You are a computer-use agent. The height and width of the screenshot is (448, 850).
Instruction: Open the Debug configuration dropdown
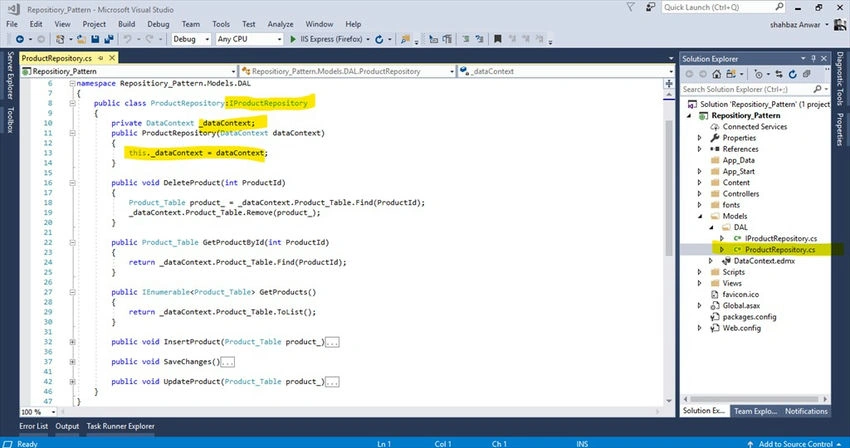click(191, 39)
